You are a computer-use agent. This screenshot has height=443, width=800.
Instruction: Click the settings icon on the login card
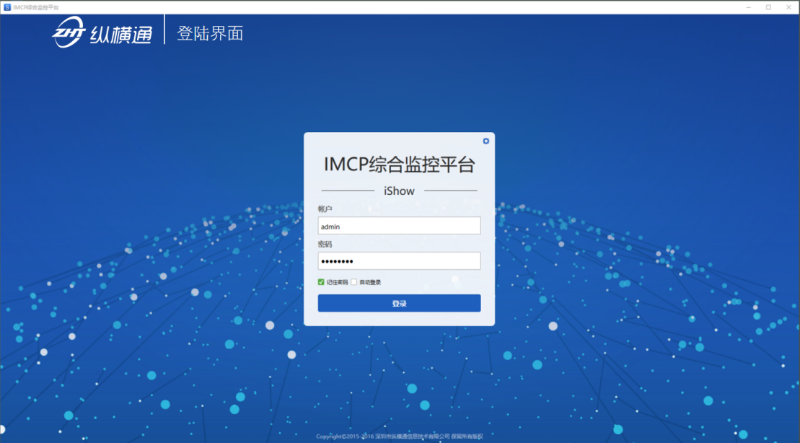(486, 141)
